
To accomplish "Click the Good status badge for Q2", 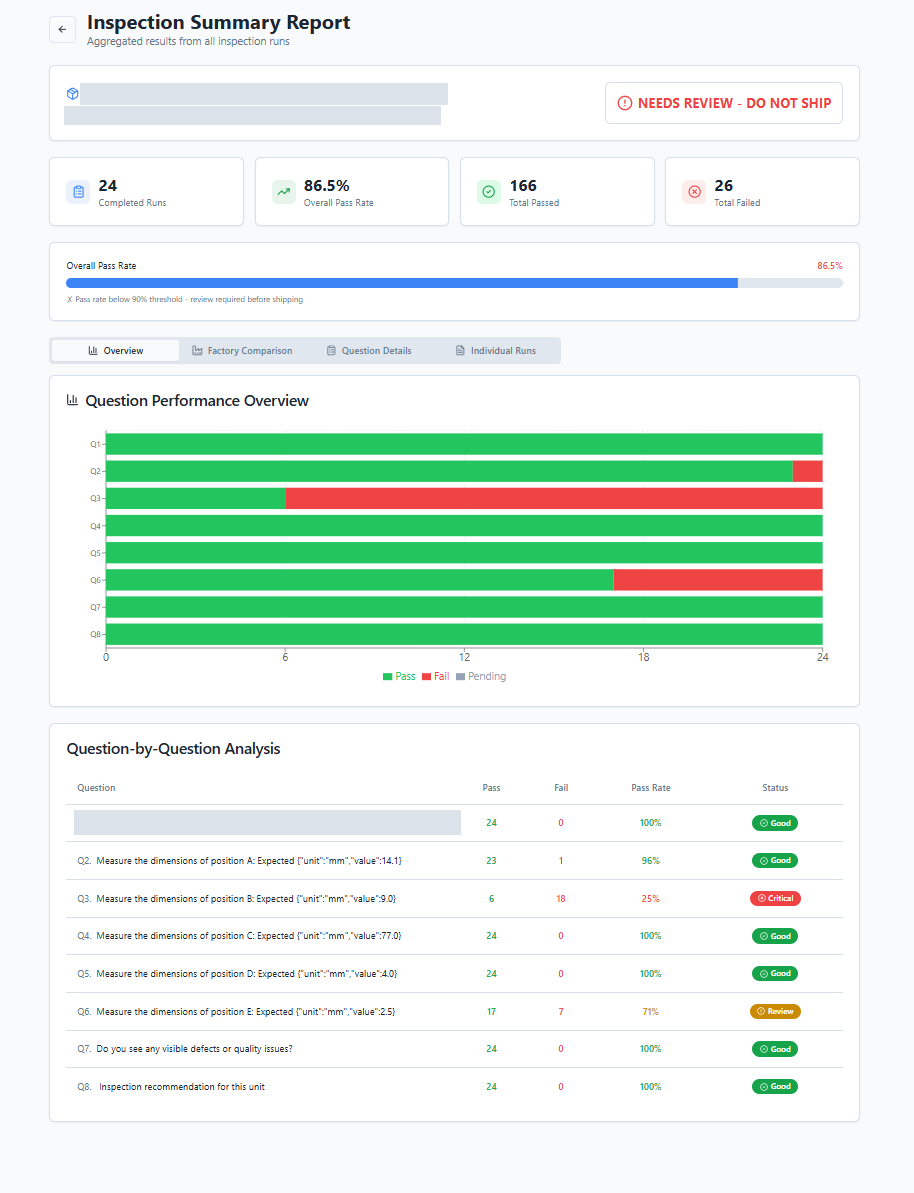I will (x=775, y=861).
